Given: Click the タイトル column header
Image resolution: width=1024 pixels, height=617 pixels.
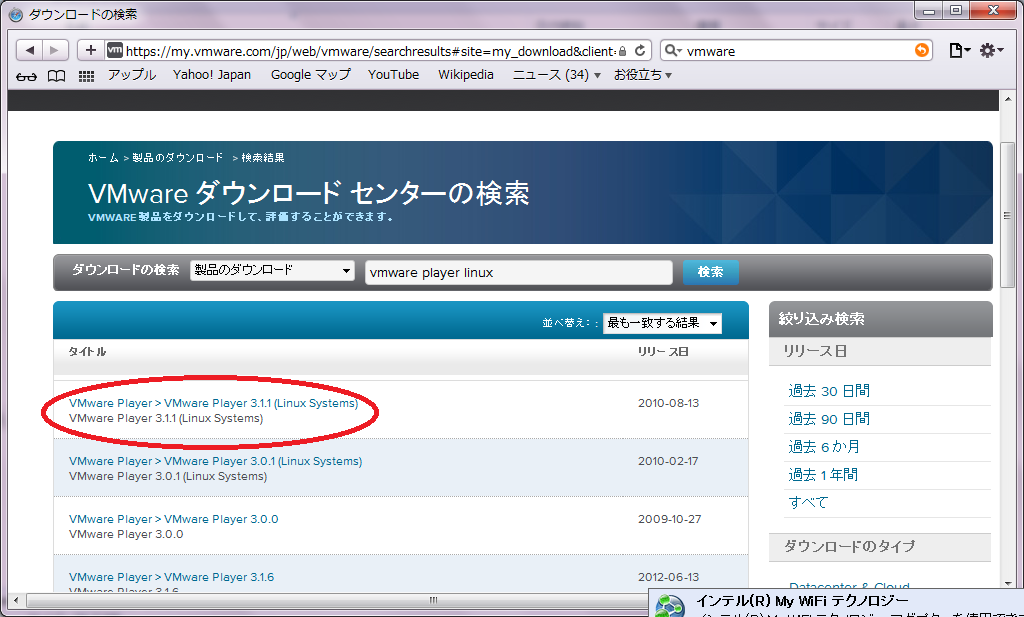Looking at the screenshot, I should pyautogui.click(x=88, y=352).
